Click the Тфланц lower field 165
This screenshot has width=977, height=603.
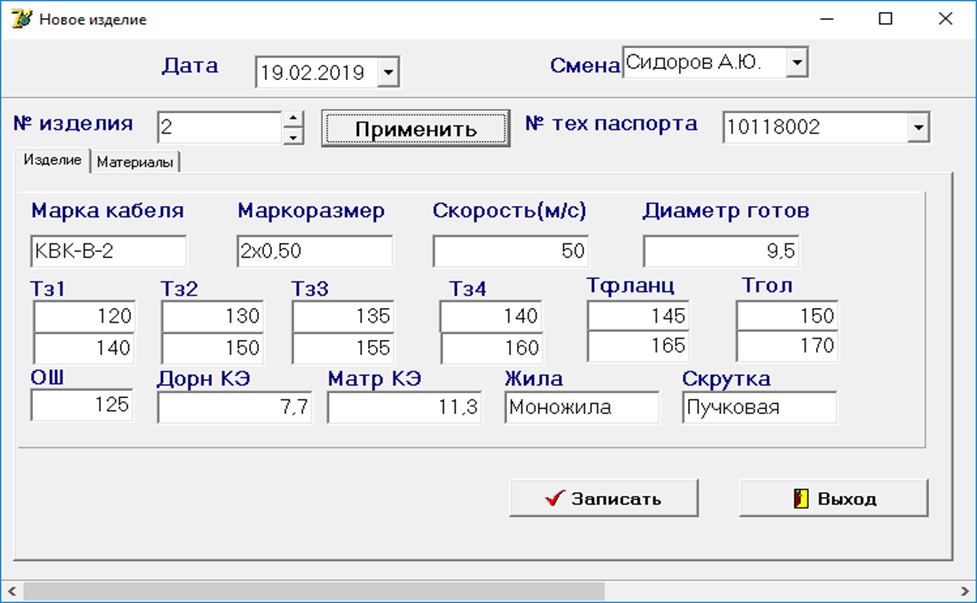pos(638,346)
